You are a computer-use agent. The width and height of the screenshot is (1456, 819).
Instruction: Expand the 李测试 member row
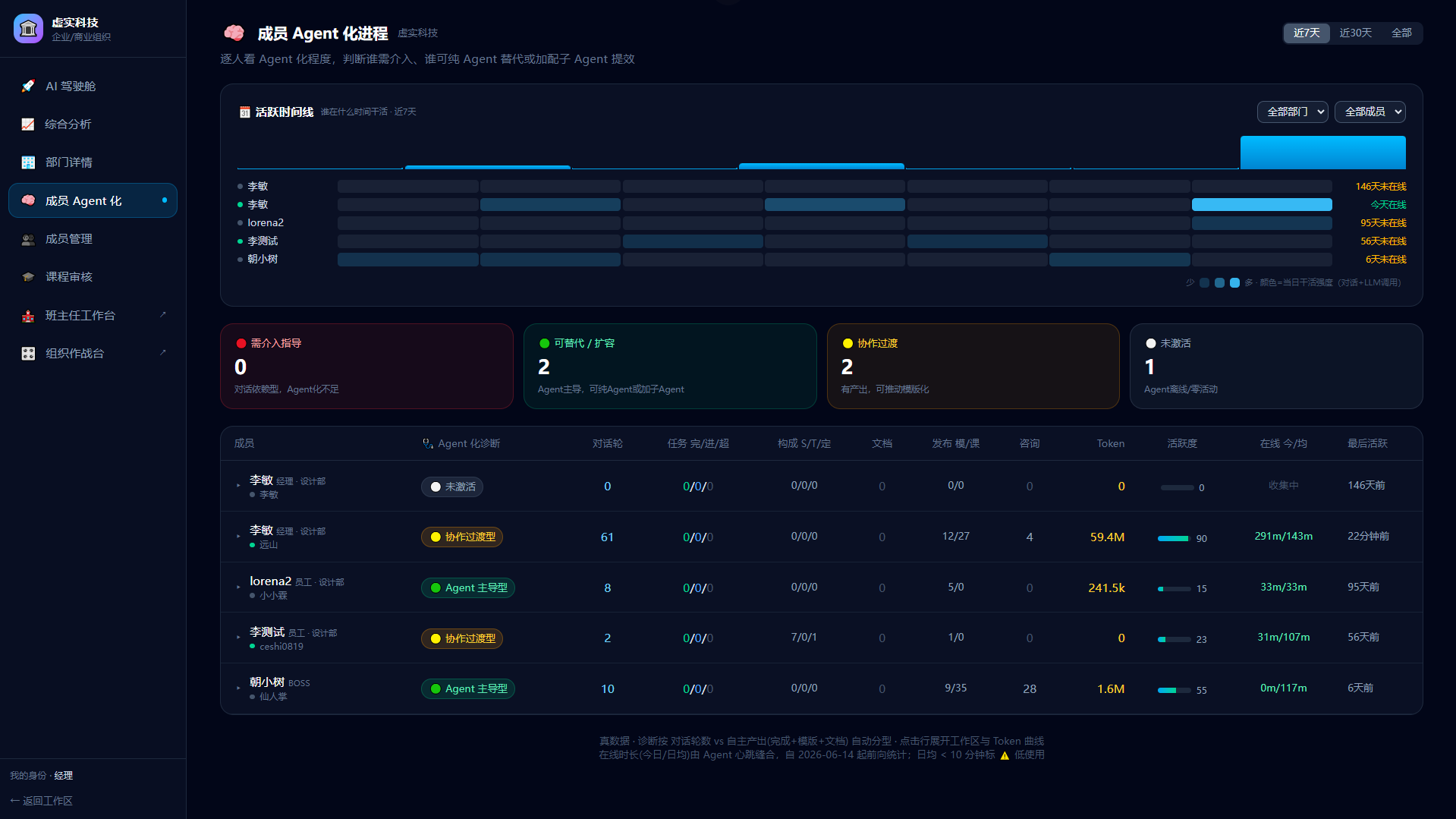pos(238,638)
